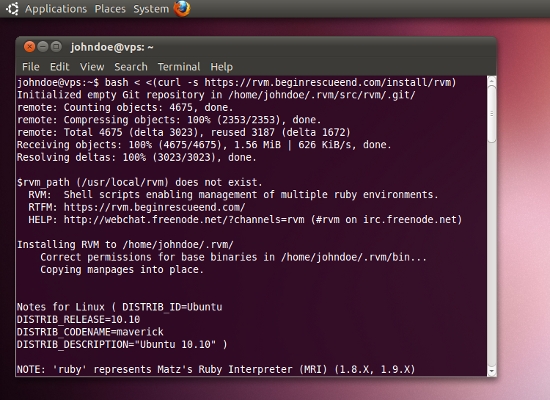This screenshot has width=550, height=400.
Task: Click the Ubuntu logo icon
Action: (12, 8)
